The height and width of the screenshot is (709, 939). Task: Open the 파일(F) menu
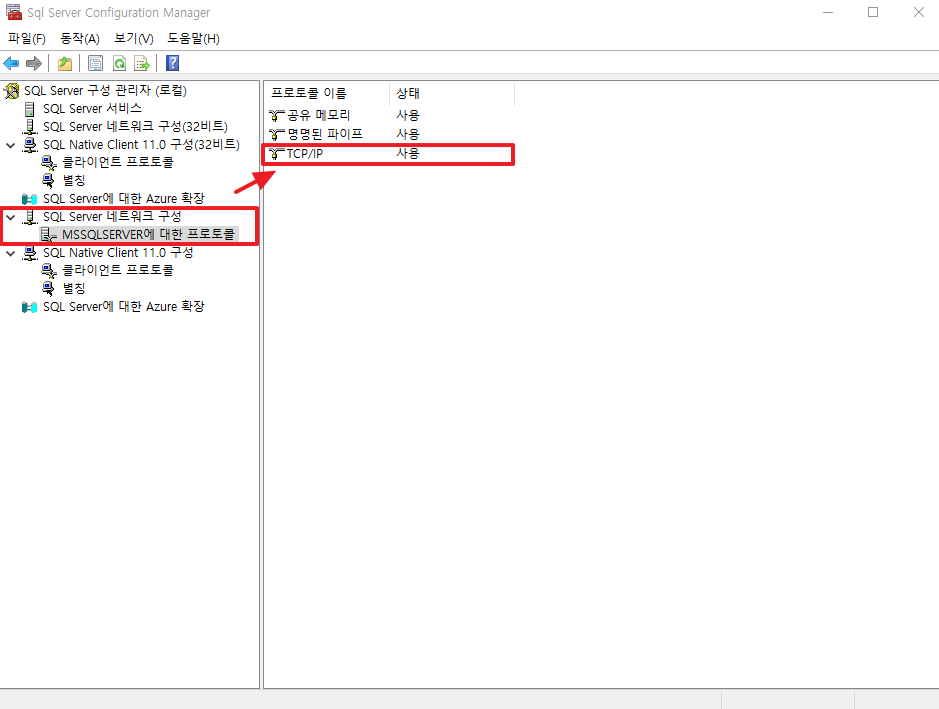click(x=27, y=39)
